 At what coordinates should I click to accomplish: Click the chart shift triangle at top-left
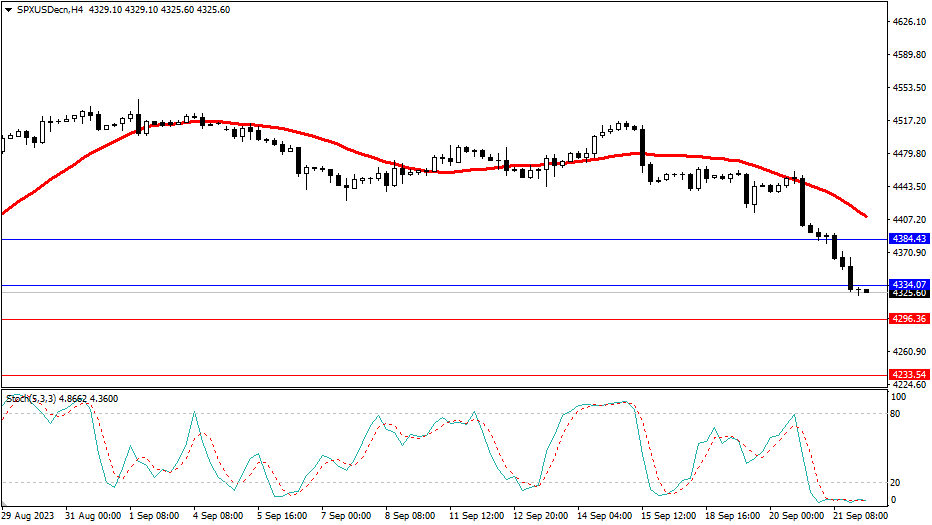coord(8,9)
